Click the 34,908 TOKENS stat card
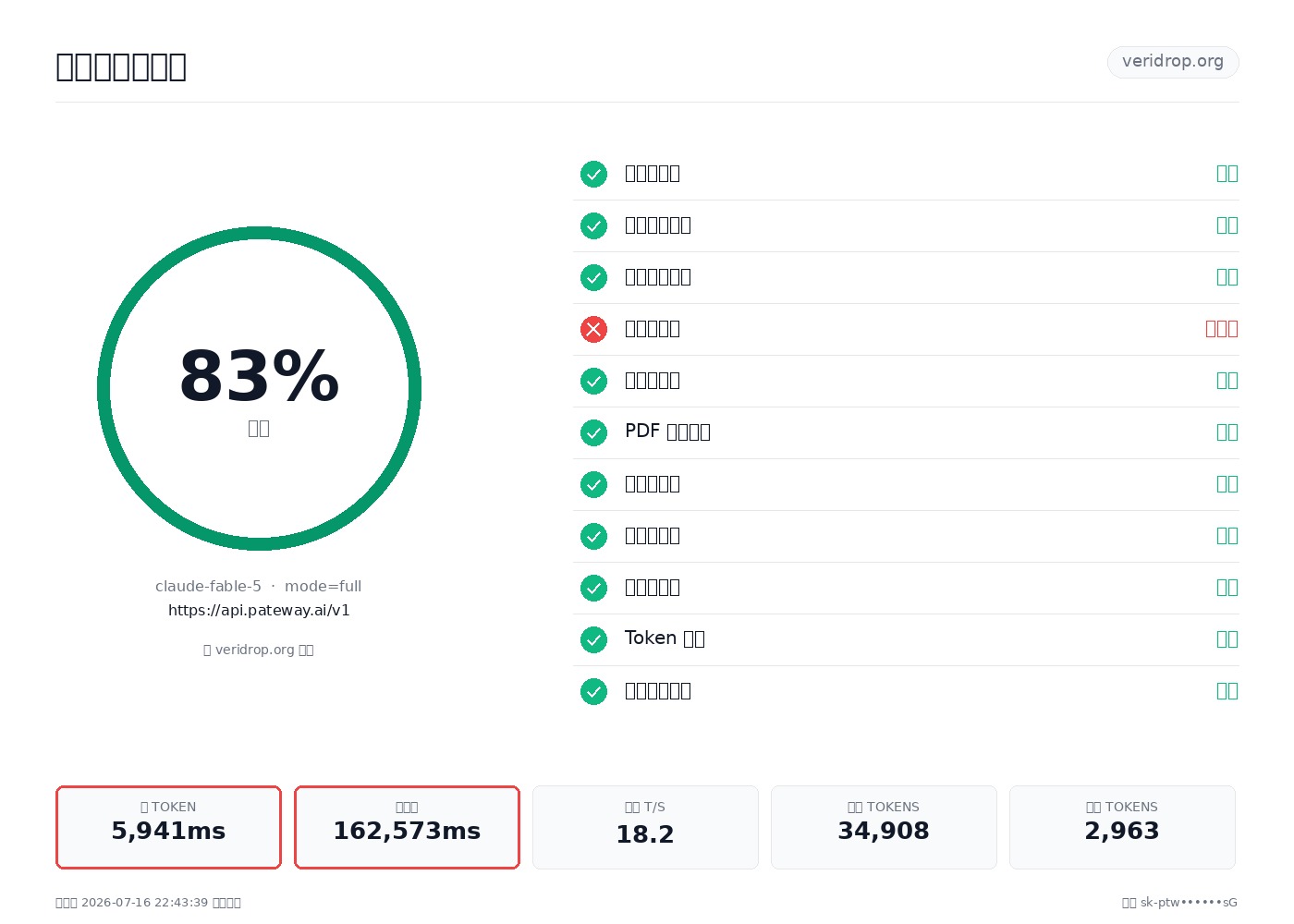The height and width of the screenshot is (924, 1294). click(884, 827)
